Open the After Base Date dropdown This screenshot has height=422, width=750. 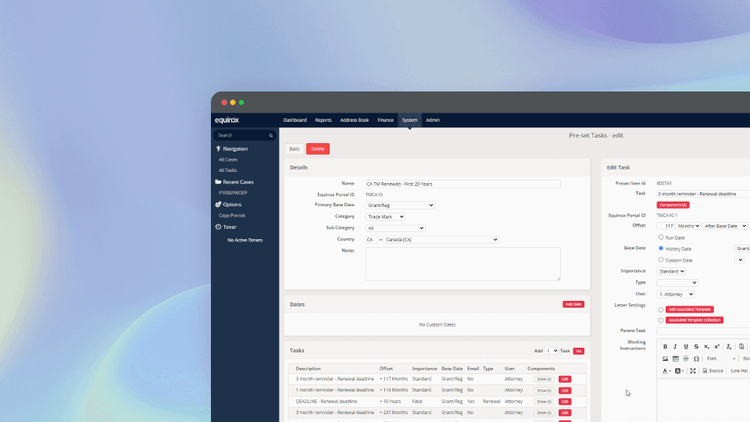pyautogui.click(x=725, y=226)
